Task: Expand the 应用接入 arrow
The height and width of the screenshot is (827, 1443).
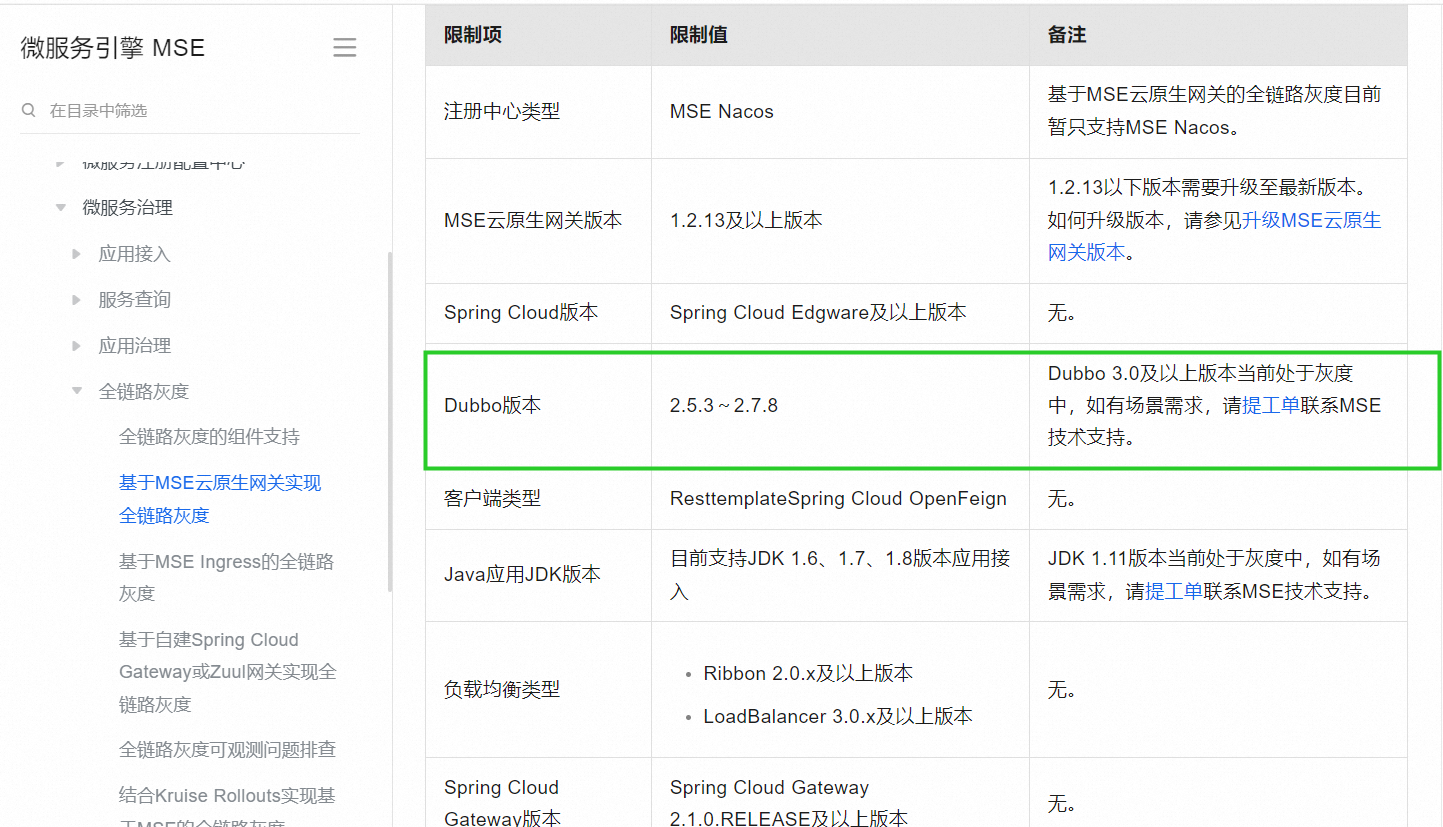Action: (x=77, y=254)
